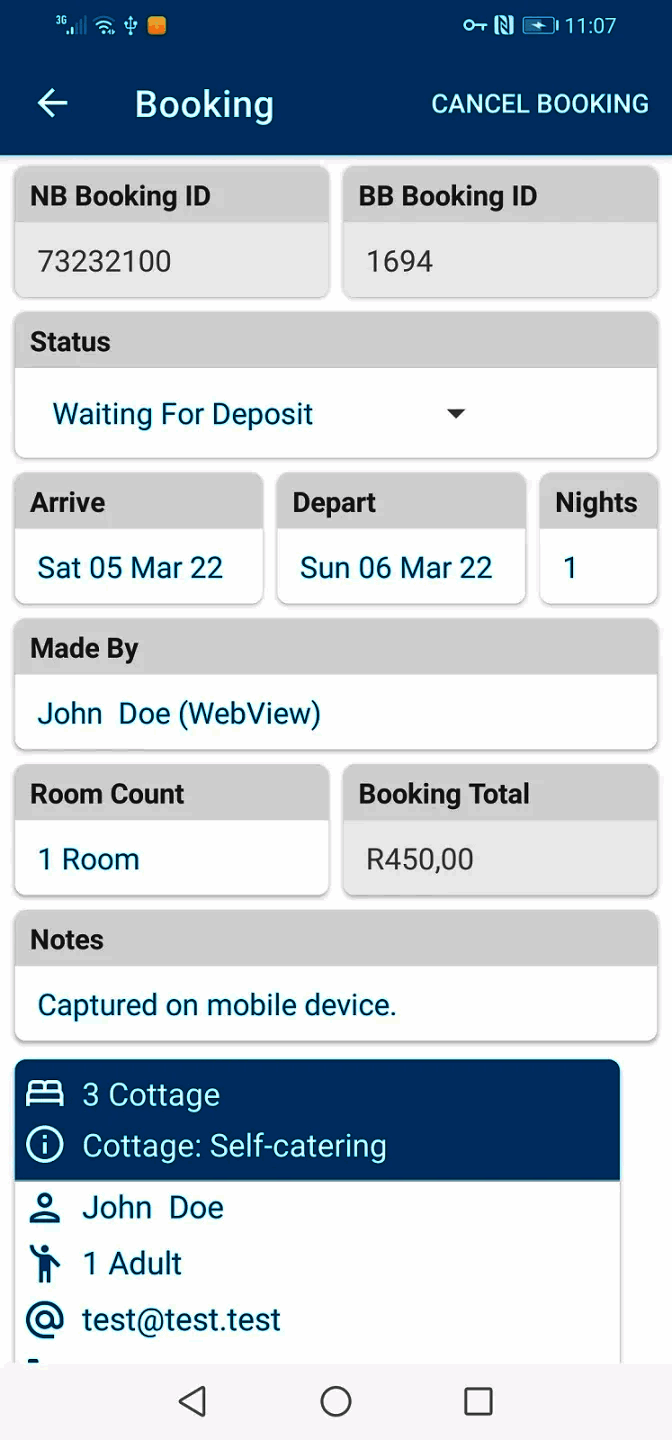Tap the adult figure icon
Screen dimensions: 672x1440
point(44,1264)
